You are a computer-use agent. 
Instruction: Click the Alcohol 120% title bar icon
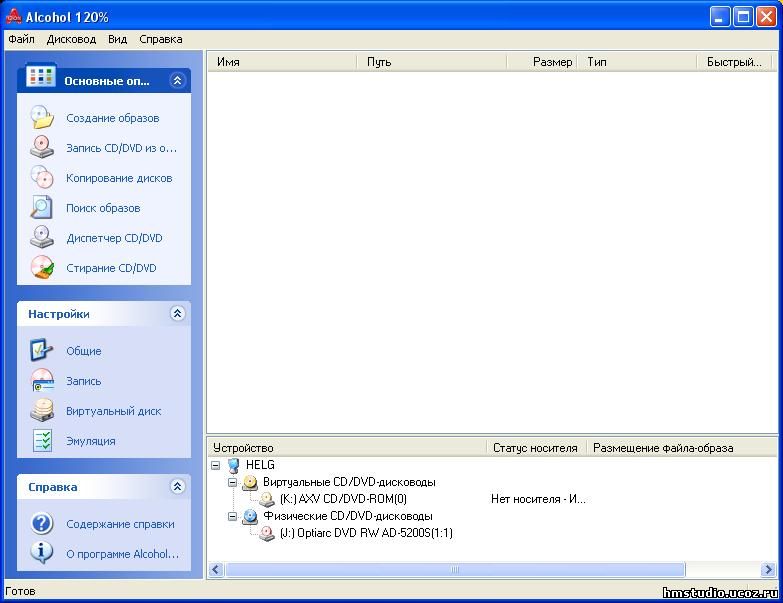(x=13, y=16)
